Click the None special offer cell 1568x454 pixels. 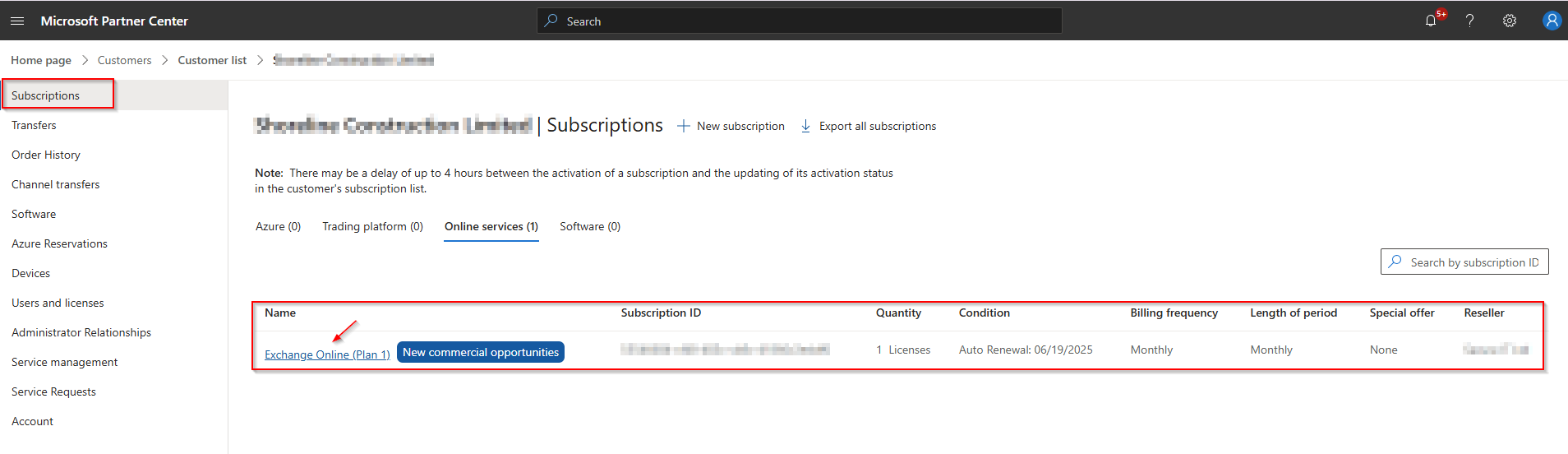pos(1384,350)
